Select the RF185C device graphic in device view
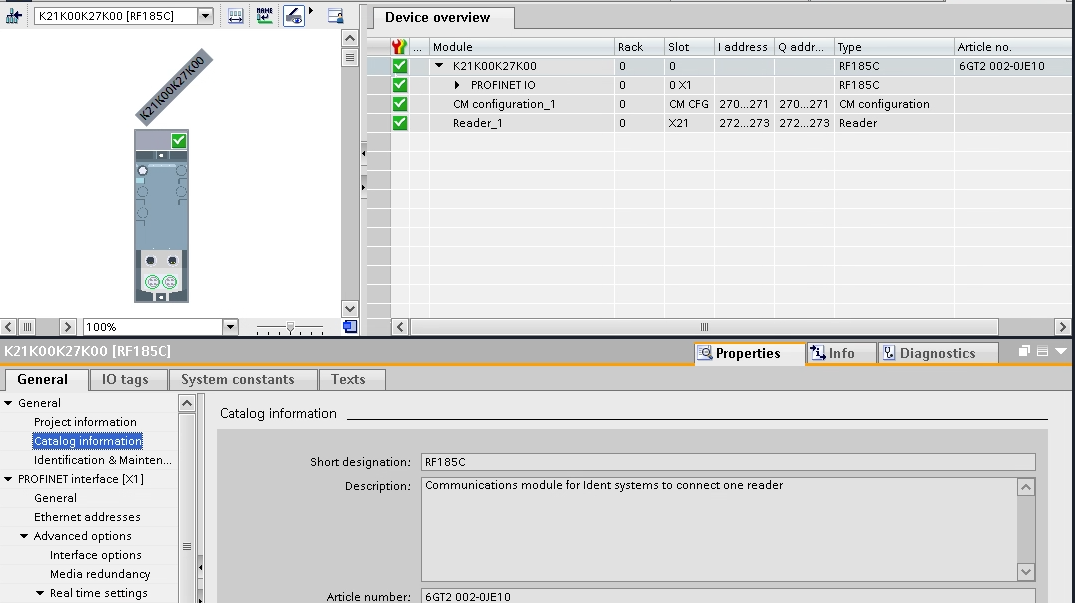The image size is (1075, 603). pos(161,216)
